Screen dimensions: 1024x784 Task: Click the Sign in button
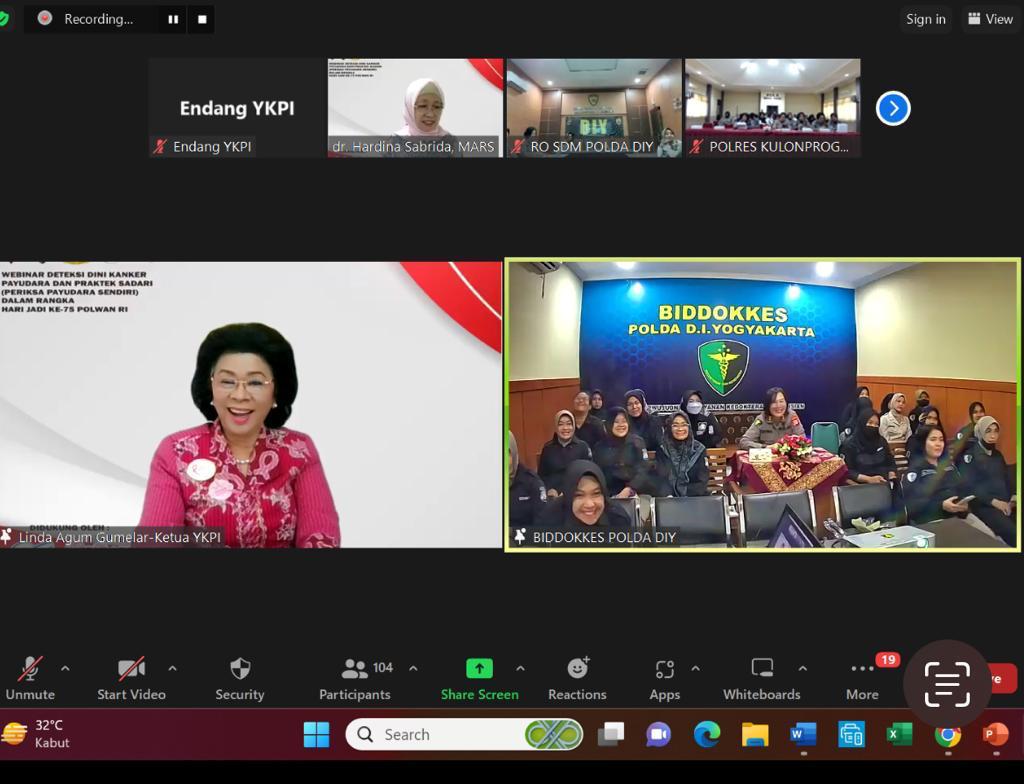pyautogui.click(x=925, y=19)
